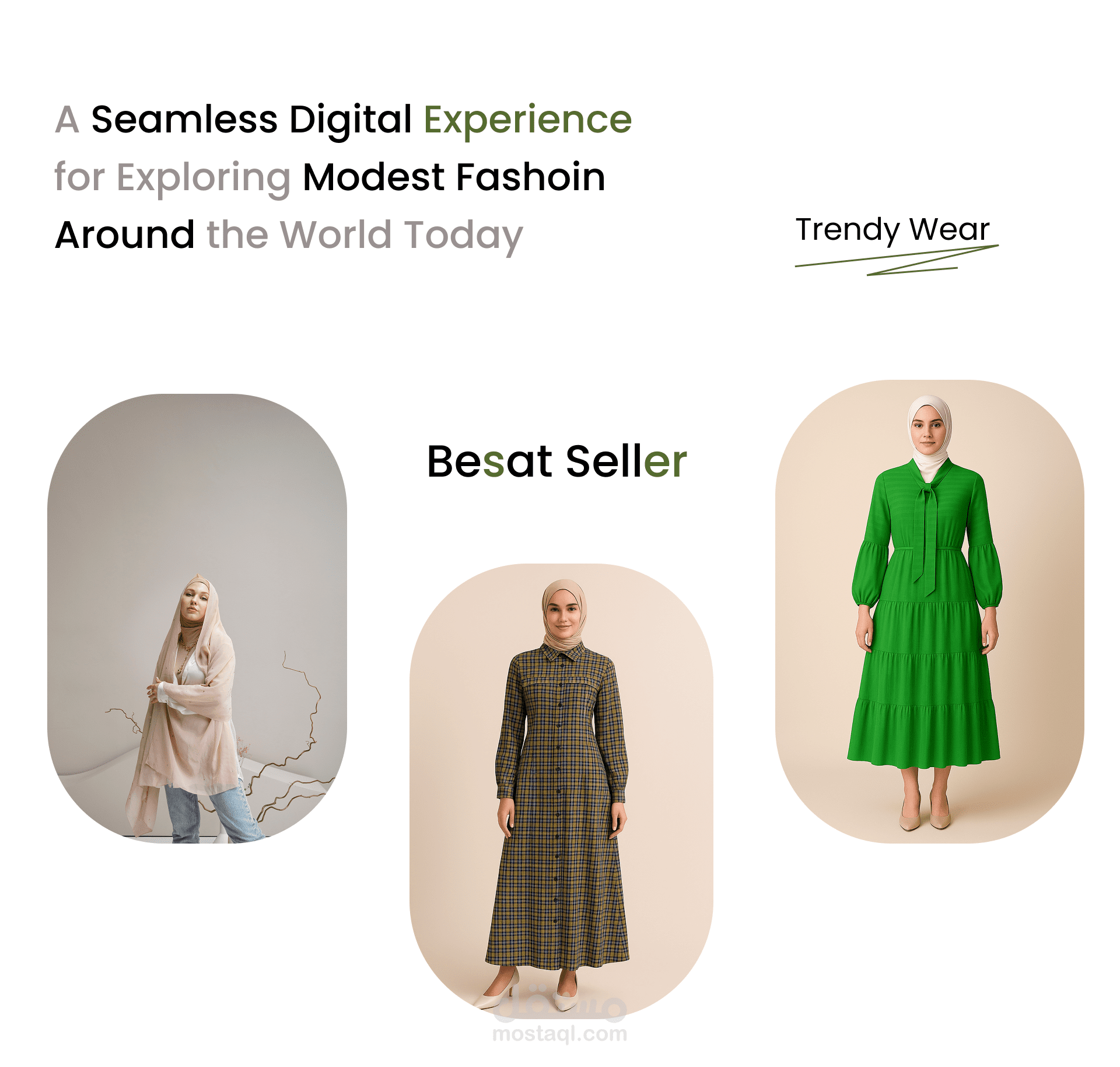Click the Seamless Digital headline words
The height and width of the screenshot is (1067, 1120).
(252, 120)
